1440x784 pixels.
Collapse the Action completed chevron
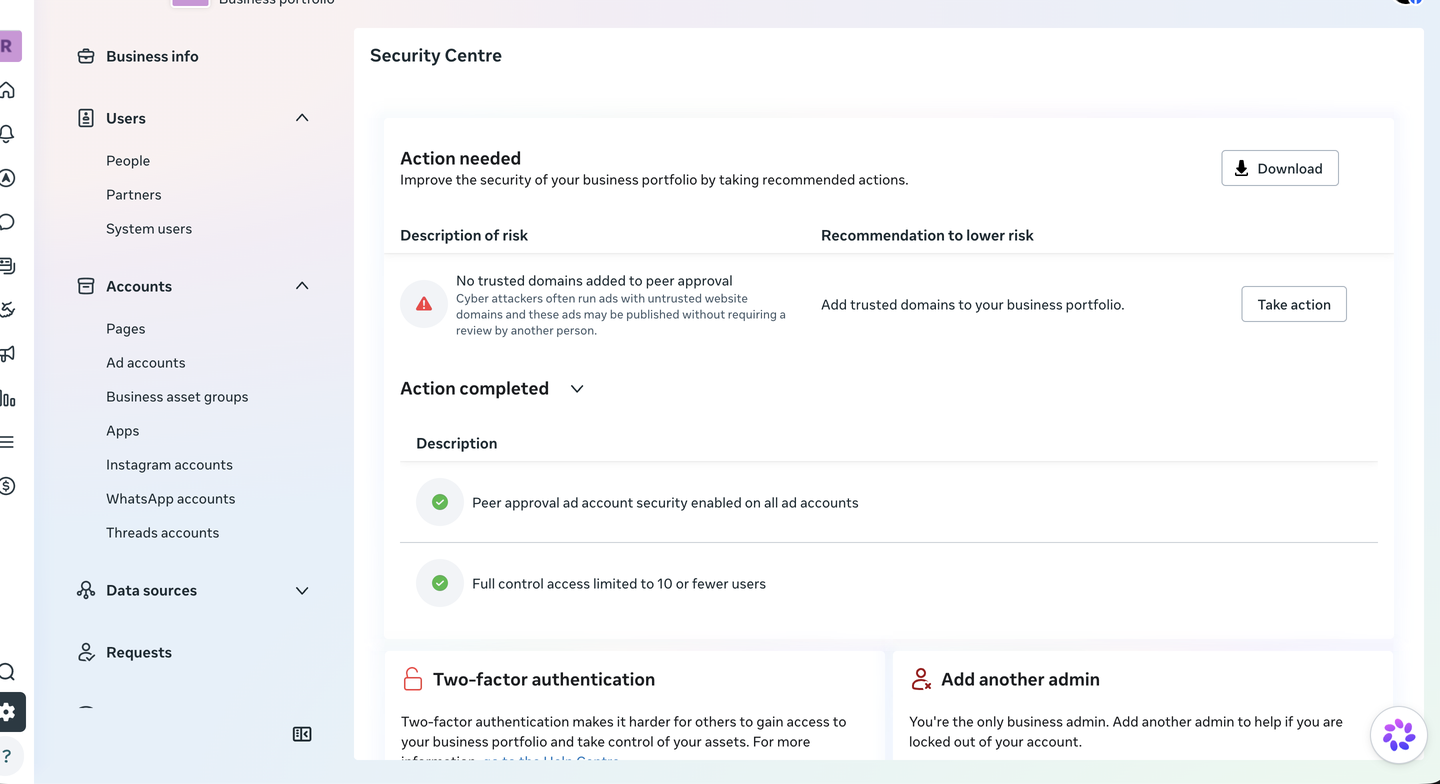tap(577, 389)
